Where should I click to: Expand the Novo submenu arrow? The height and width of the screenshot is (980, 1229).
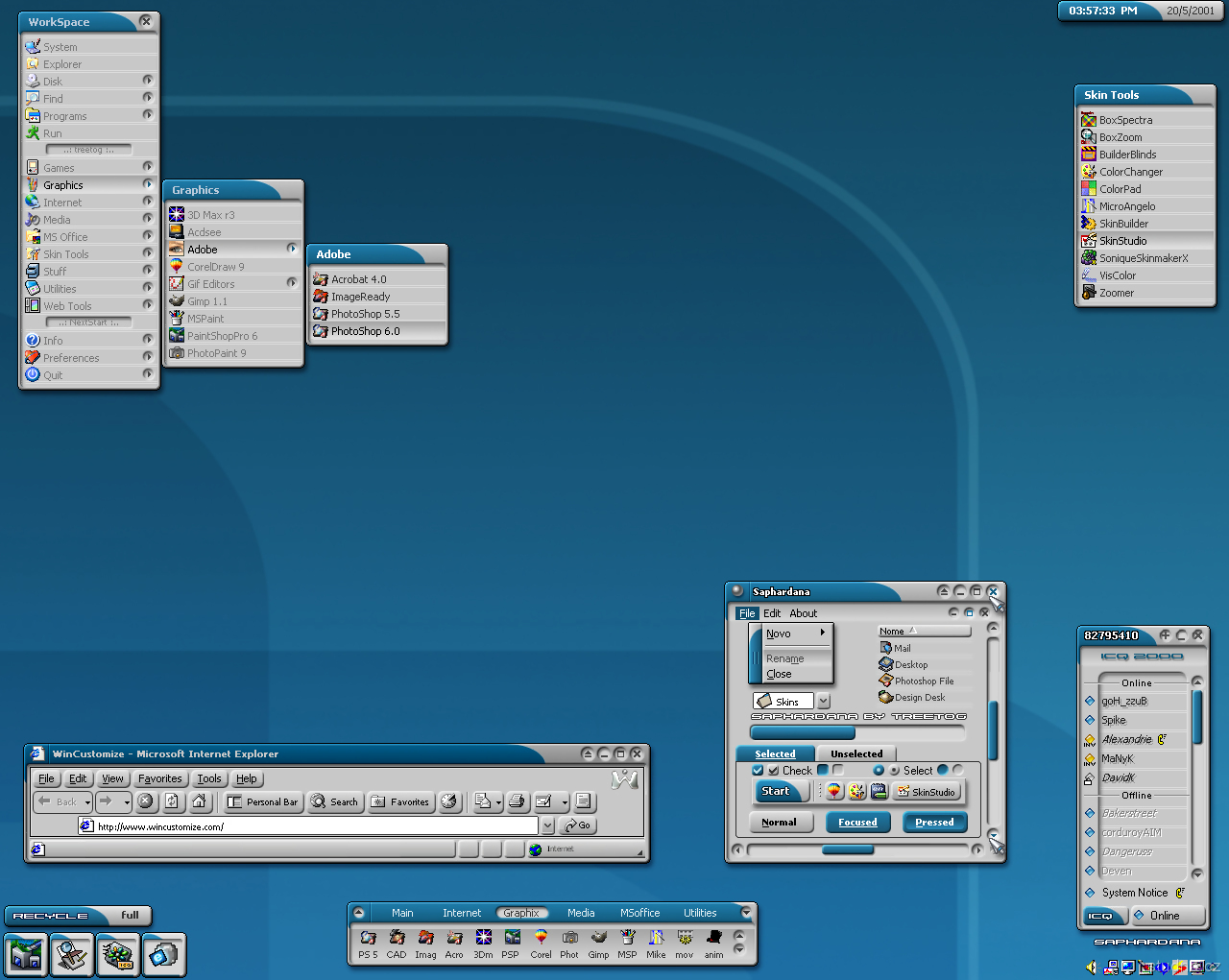(822, 633)
